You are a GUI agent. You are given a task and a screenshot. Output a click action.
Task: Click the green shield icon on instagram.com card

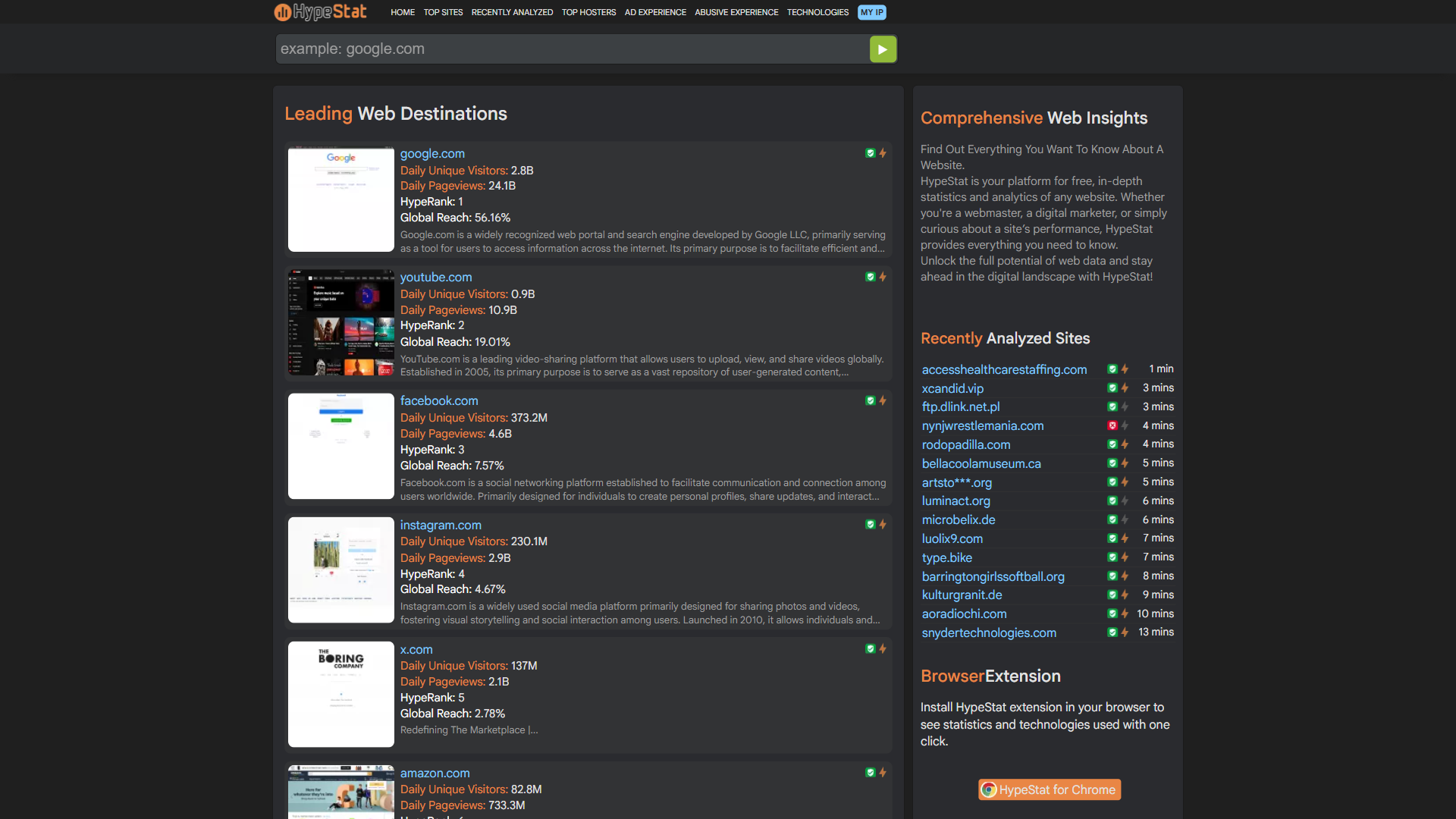click(x=871, y=524)
